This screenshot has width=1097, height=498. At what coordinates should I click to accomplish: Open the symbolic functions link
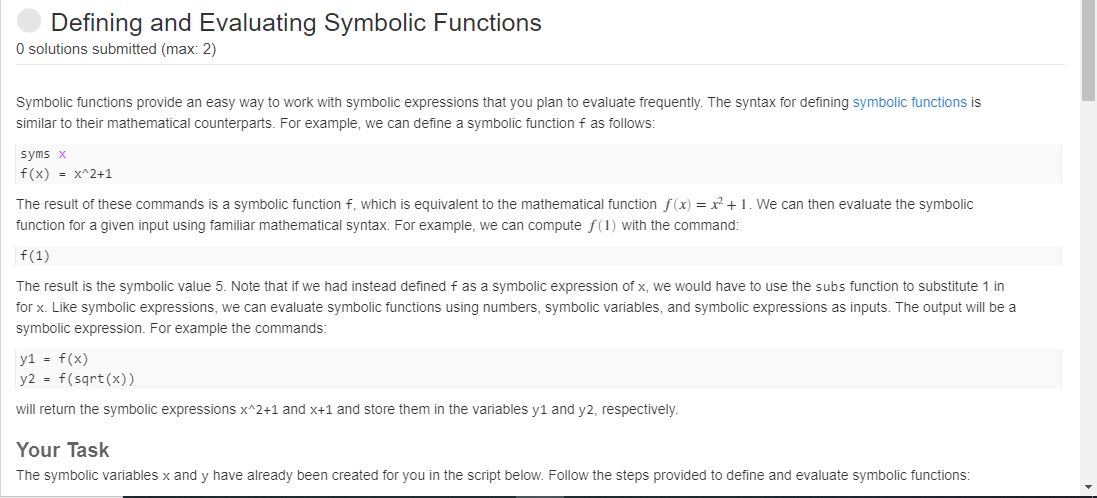tap(910, 102)
